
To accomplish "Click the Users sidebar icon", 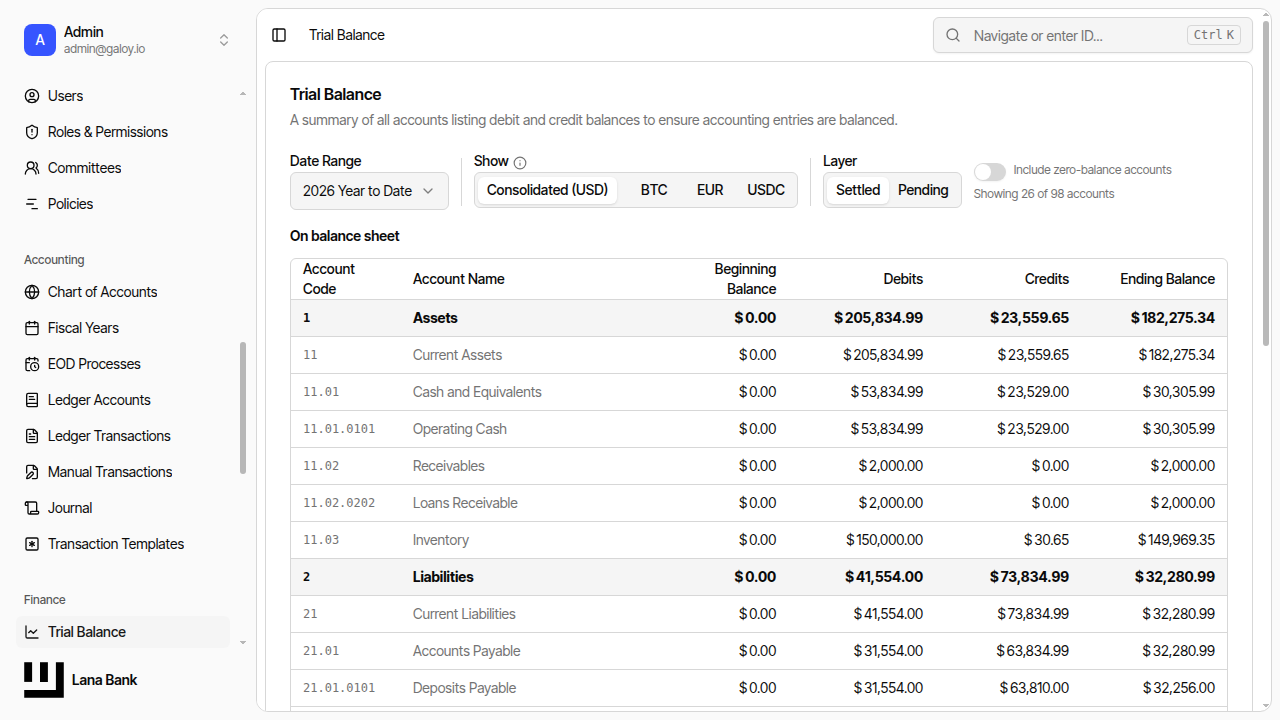I will (x=32, y=96).
